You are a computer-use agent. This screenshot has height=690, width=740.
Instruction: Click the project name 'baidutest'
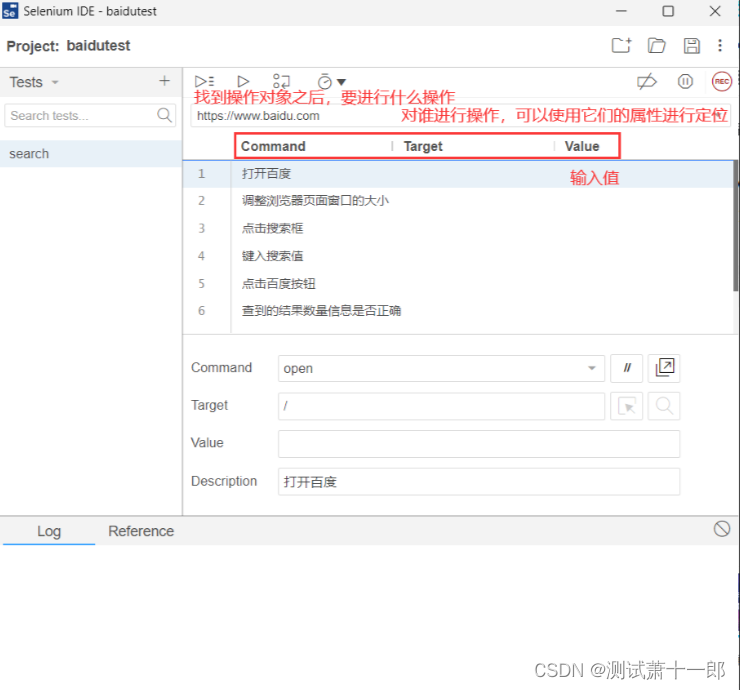tap(98, 46)
